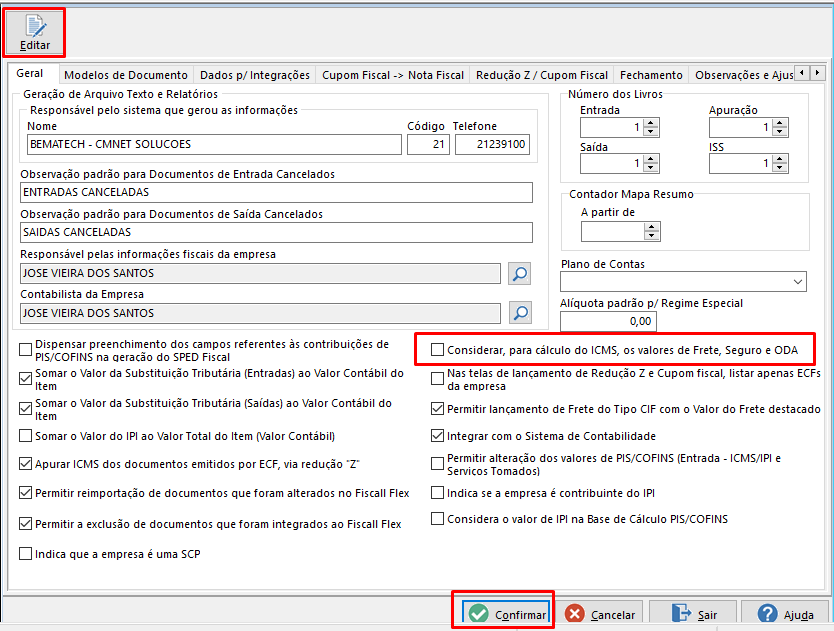The height and width of the screenshot is (631, 834).
Task: Open Ajuda help button
Action: [x=785, y=613]
